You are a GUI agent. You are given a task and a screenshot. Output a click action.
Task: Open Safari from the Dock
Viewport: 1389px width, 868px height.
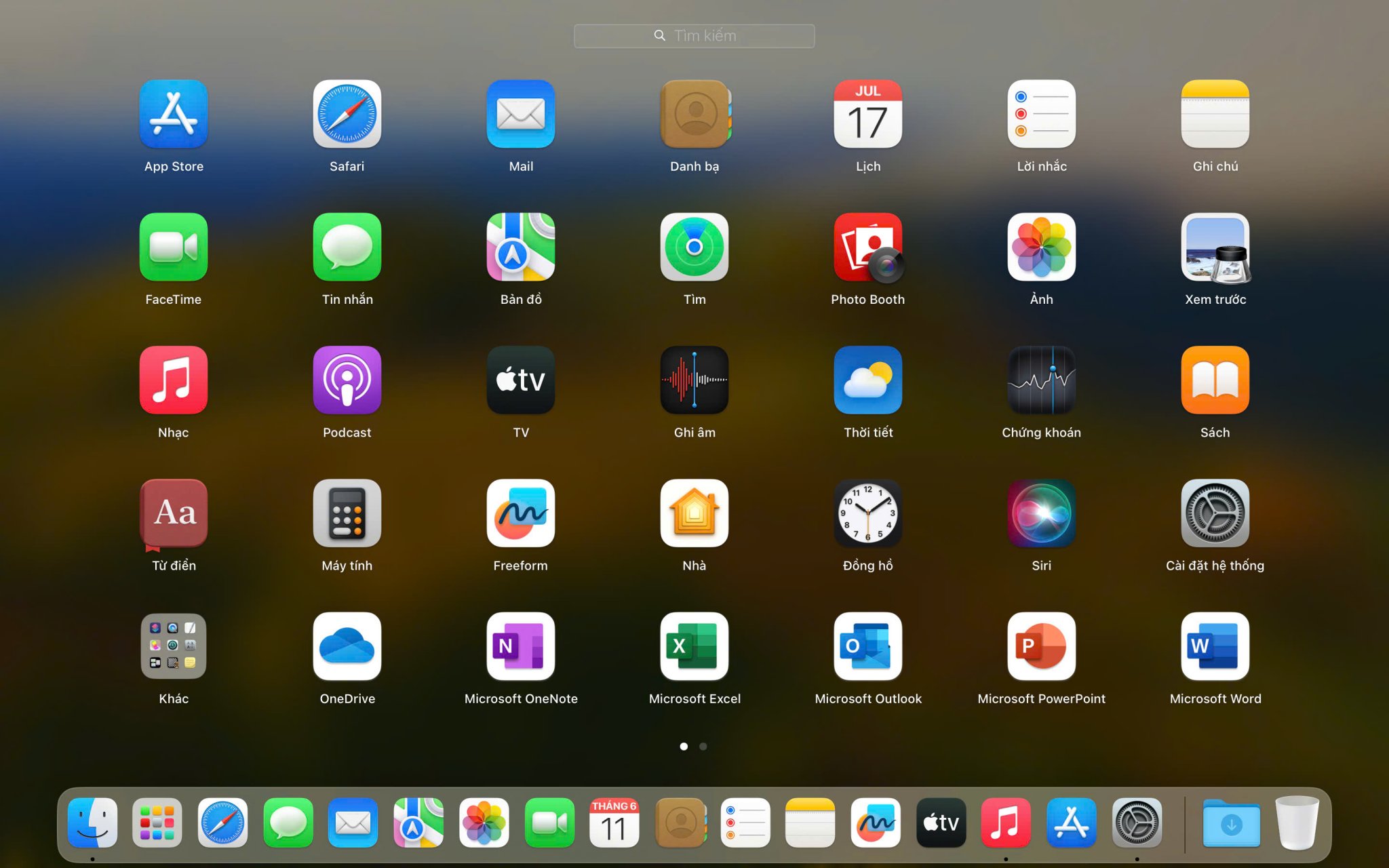click(222, 823)
